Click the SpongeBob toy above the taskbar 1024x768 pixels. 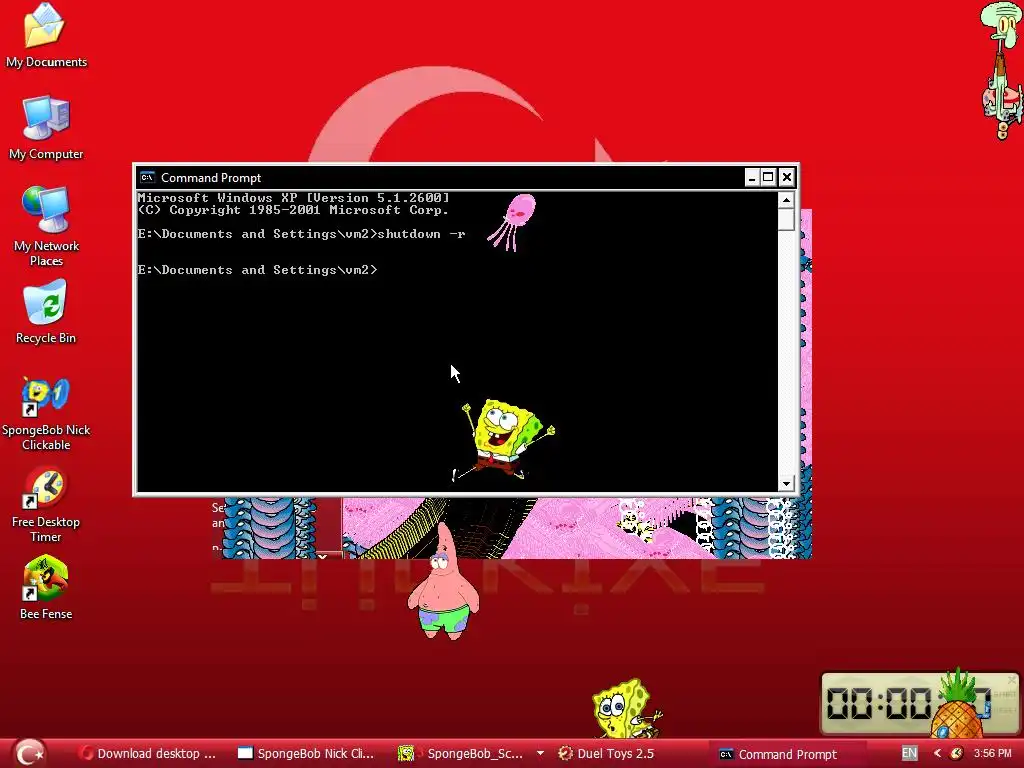pos(626,709)
